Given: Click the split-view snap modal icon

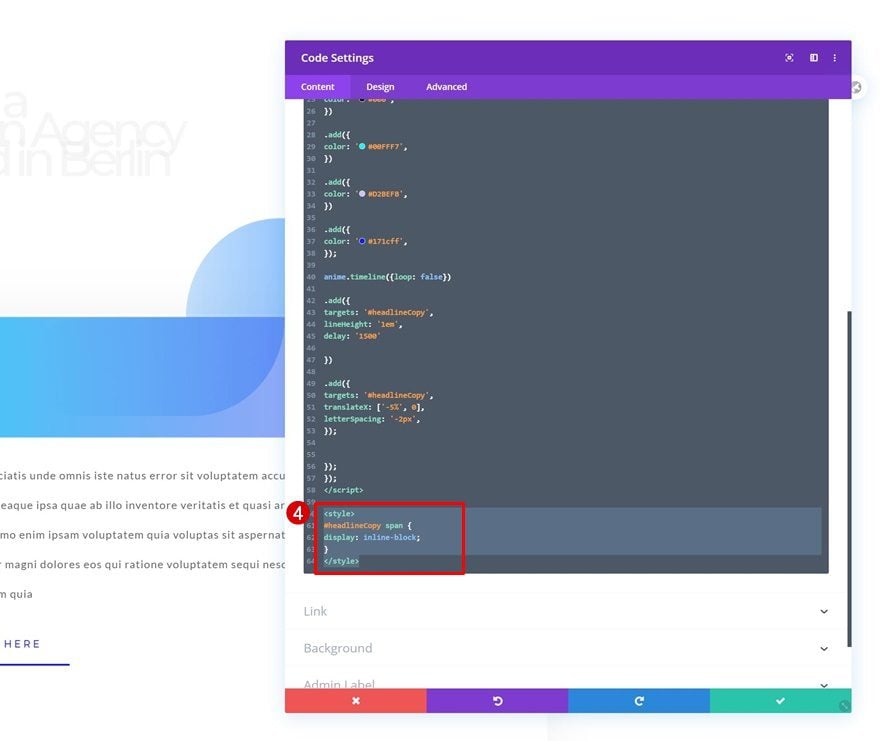Looking at the screenshot, I should (x=813, y=58).
